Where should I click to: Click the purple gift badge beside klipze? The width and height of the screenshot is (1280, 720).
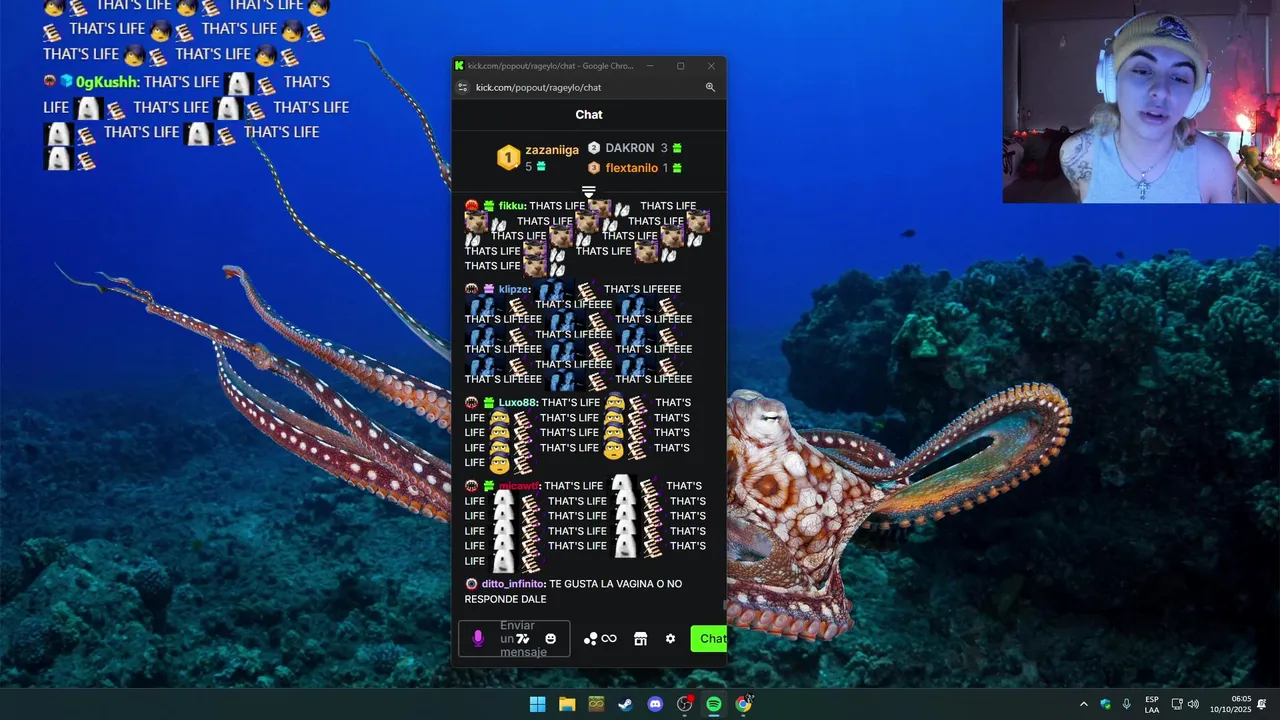tap(489, 289)
